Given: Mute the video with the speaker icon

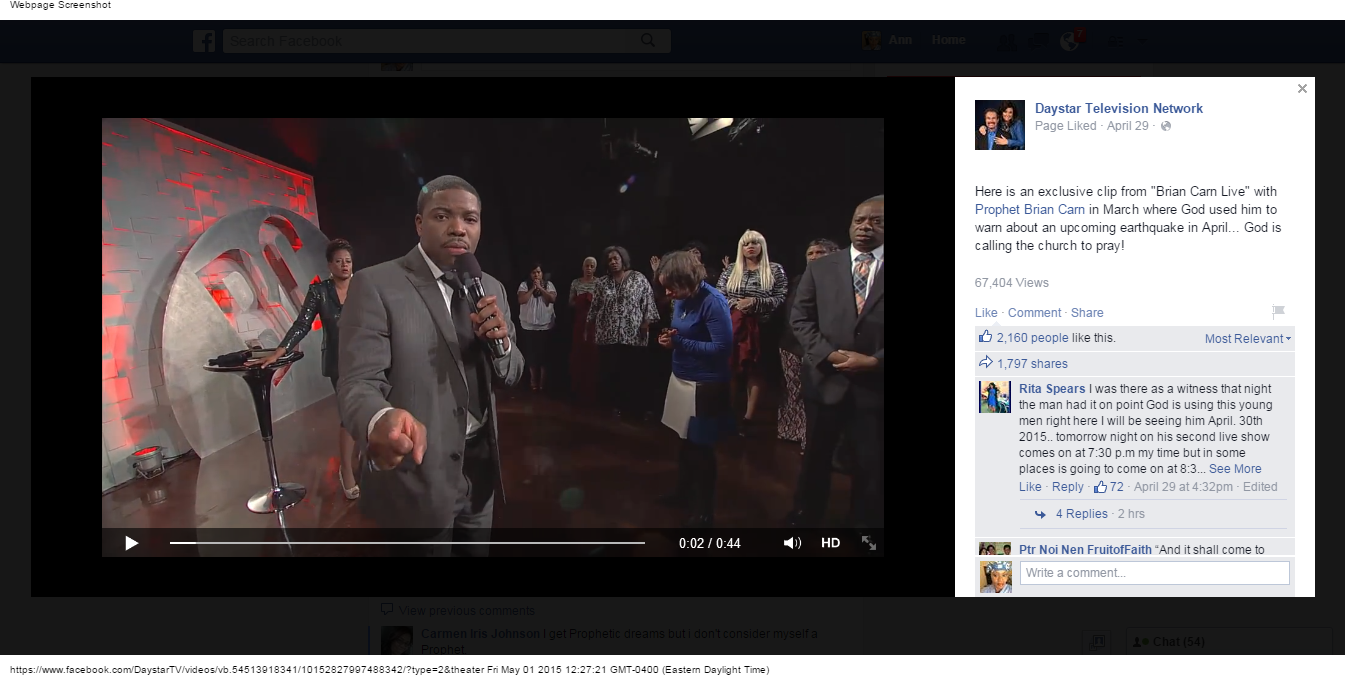Looking at the screenshot, I should [792, 543].
